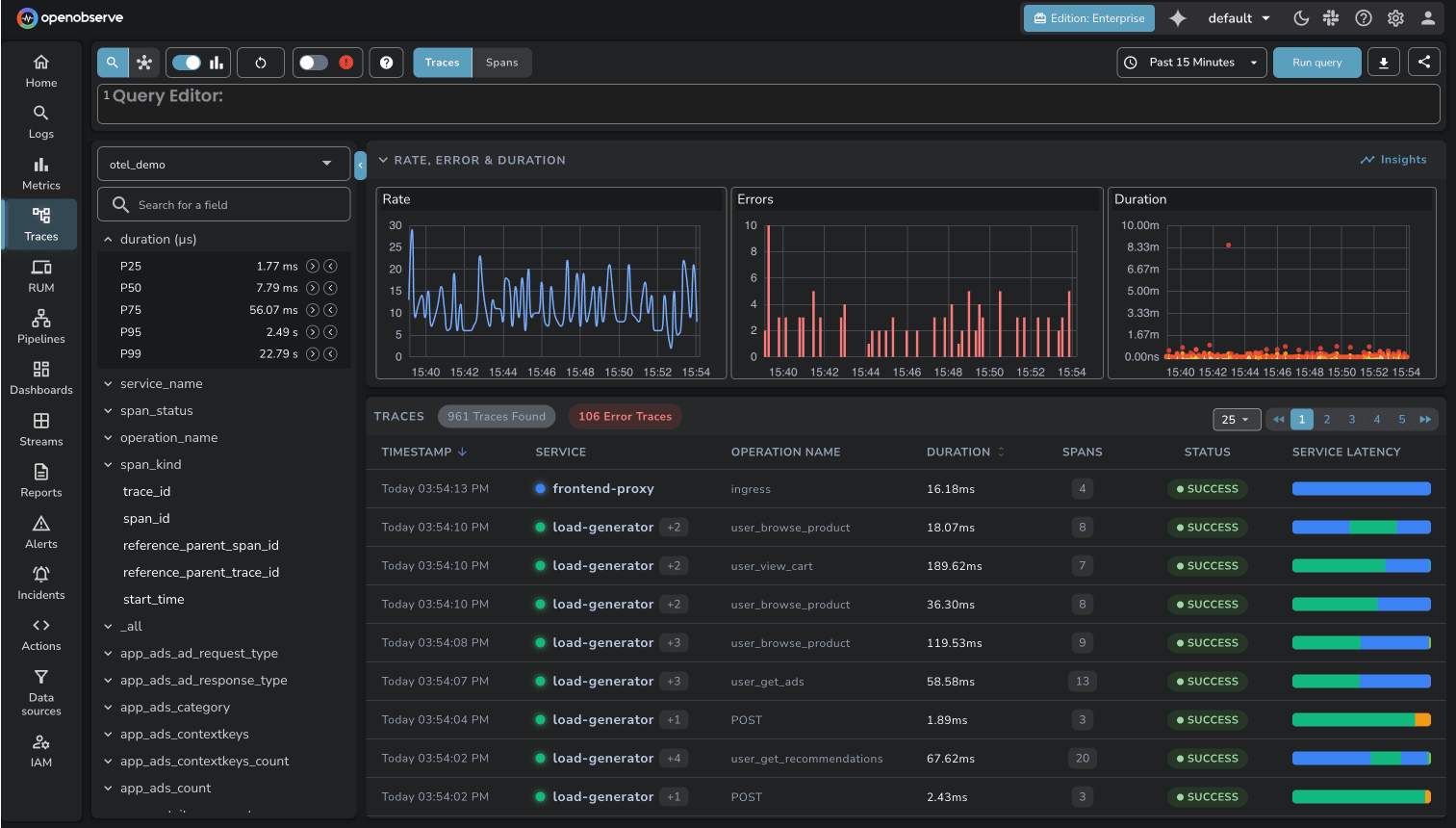Open the otel_demo stream dropdown
This screenshot has width=1456, height=828.
223,164
